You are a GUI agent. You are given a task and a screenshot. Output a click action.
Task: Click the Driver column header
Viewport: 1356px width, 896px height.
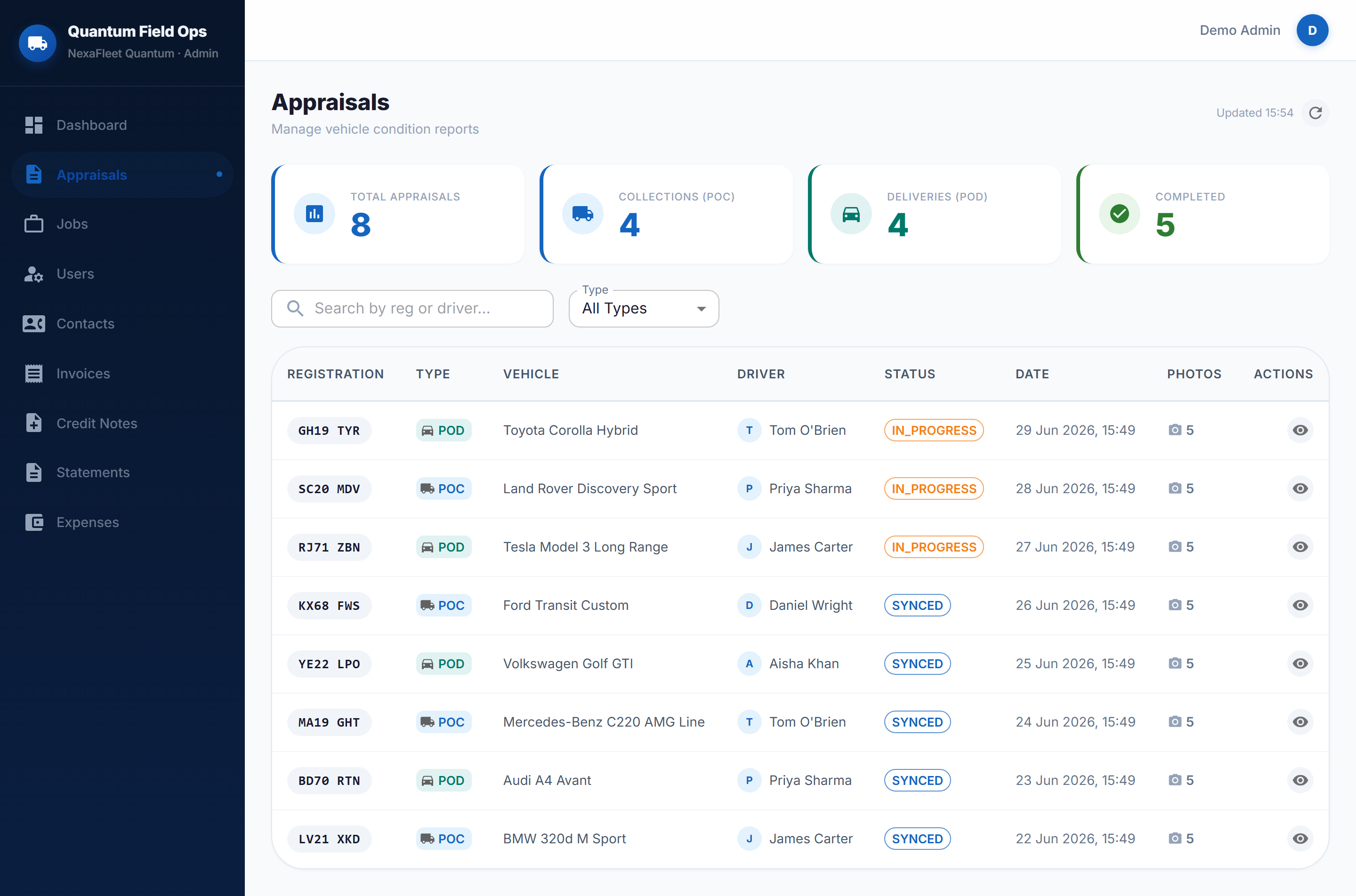[x=761, y=374]
